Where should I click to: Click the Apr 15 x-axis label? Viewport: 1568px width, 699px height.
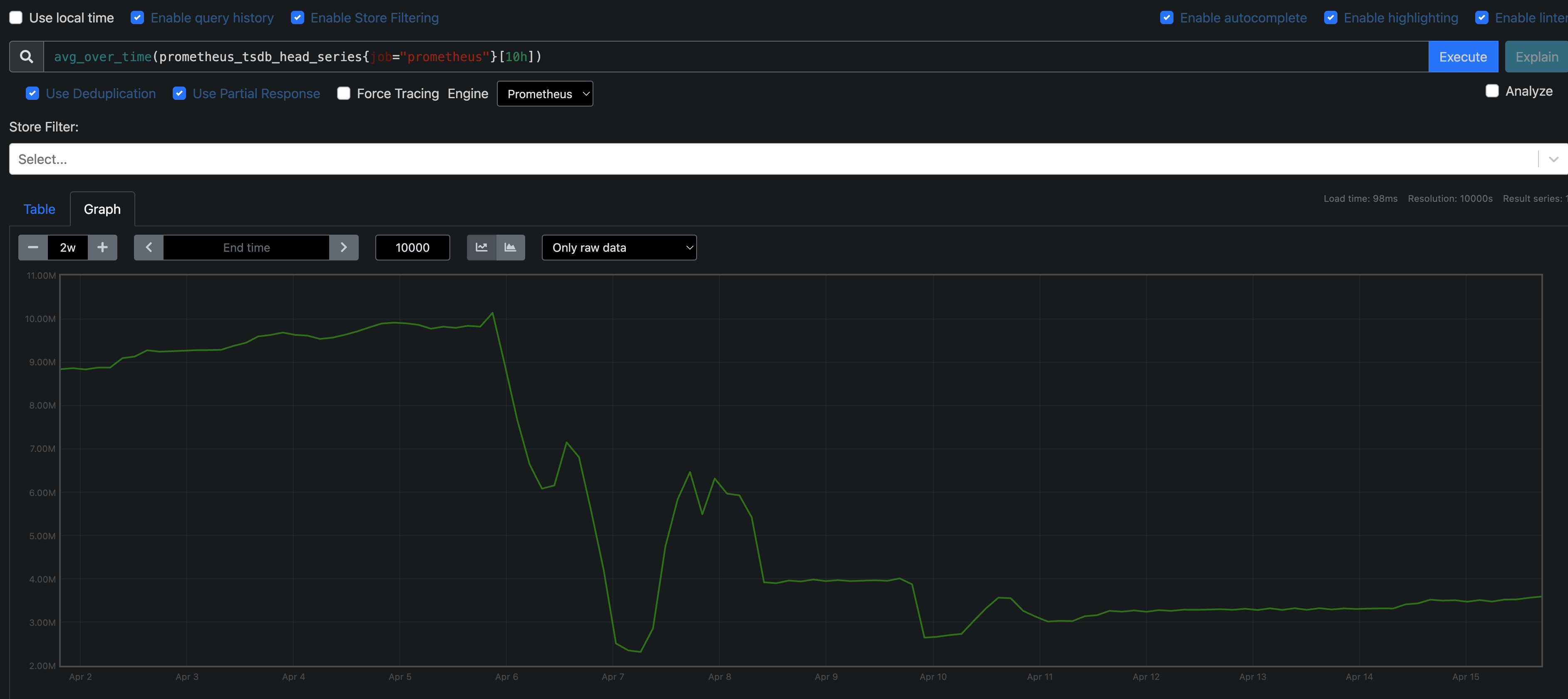point(1466,677)
